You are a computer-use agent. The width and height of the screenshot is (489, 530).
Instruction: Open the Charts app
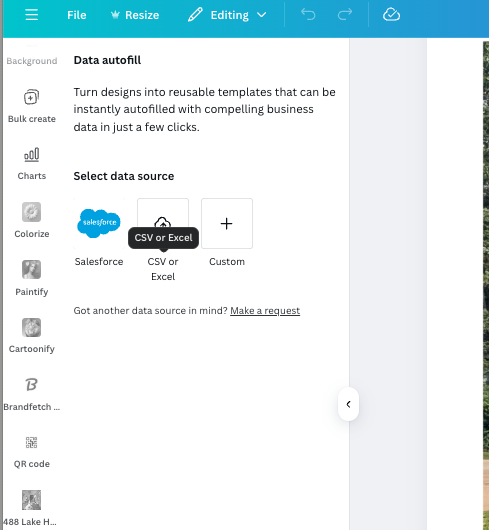point(32,164)
